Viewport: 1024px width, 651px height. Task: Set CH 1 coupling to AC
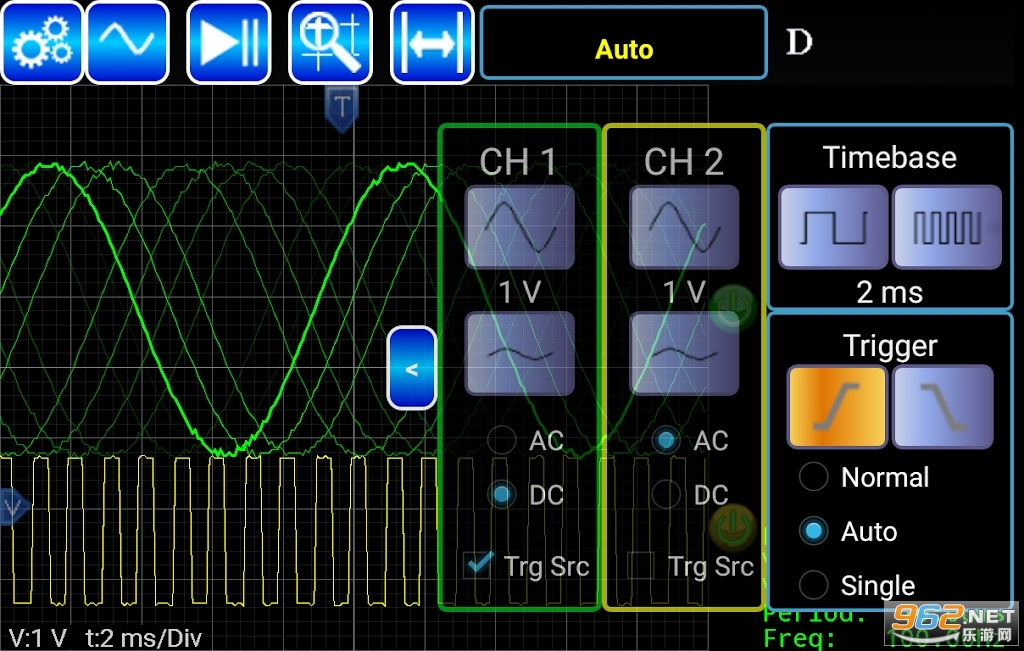click(x=503, y=440)
